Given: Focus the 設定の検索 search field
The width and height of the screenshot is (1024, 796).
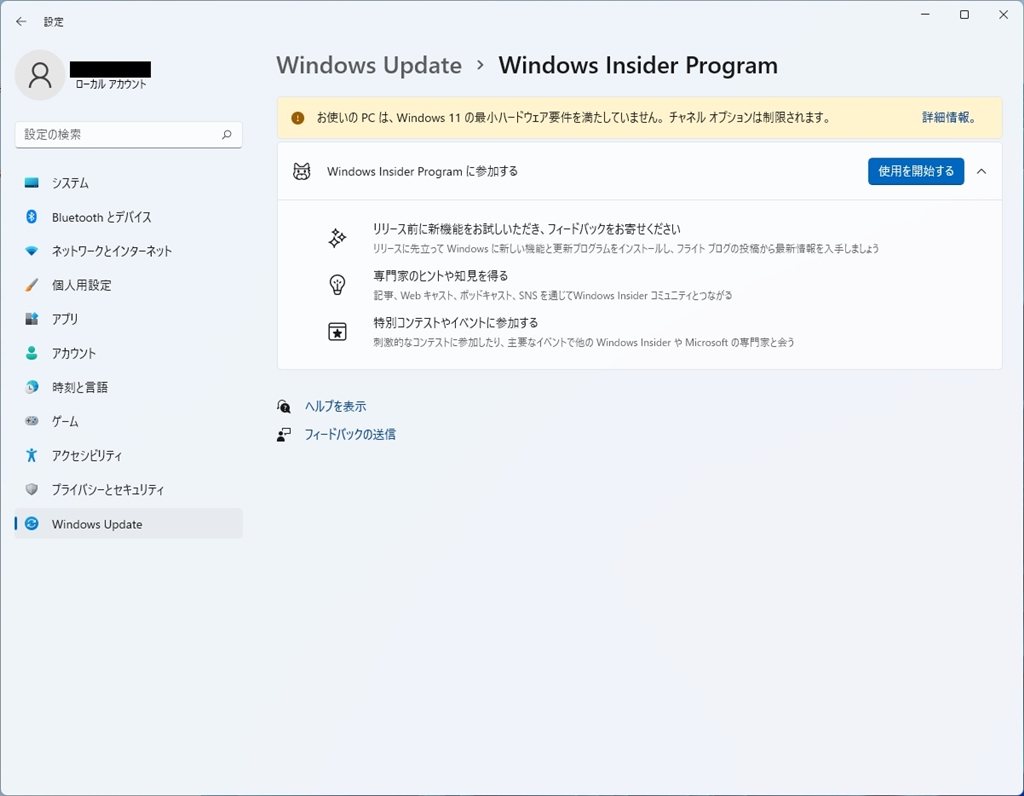Looking at the screenshot, I should coord(129,135).
